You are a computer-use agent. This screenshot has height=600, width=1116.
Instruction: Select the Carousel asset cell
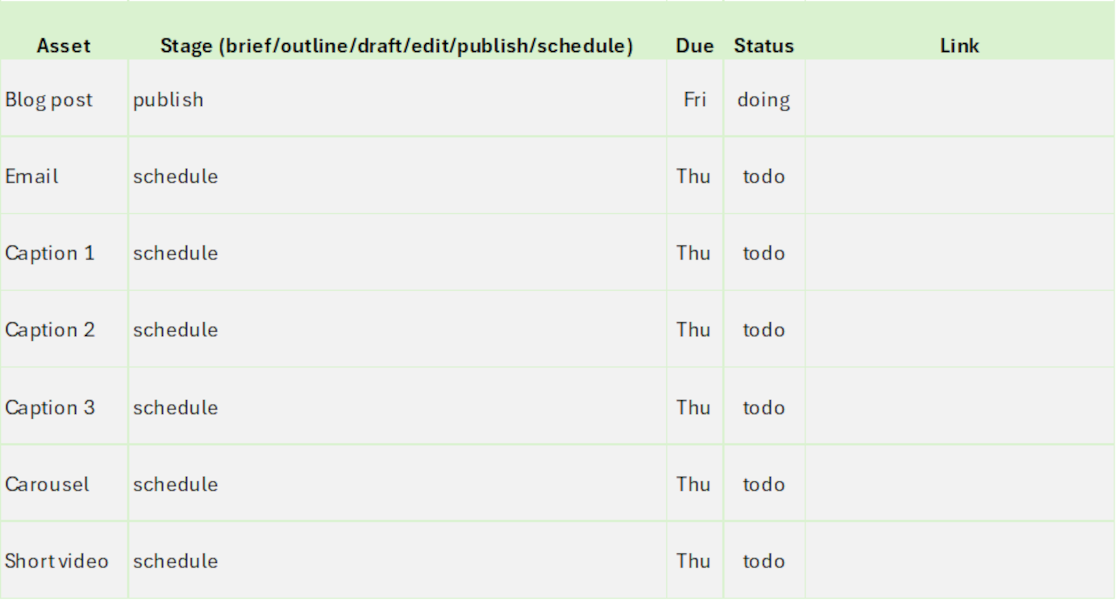tap(64, 483)
